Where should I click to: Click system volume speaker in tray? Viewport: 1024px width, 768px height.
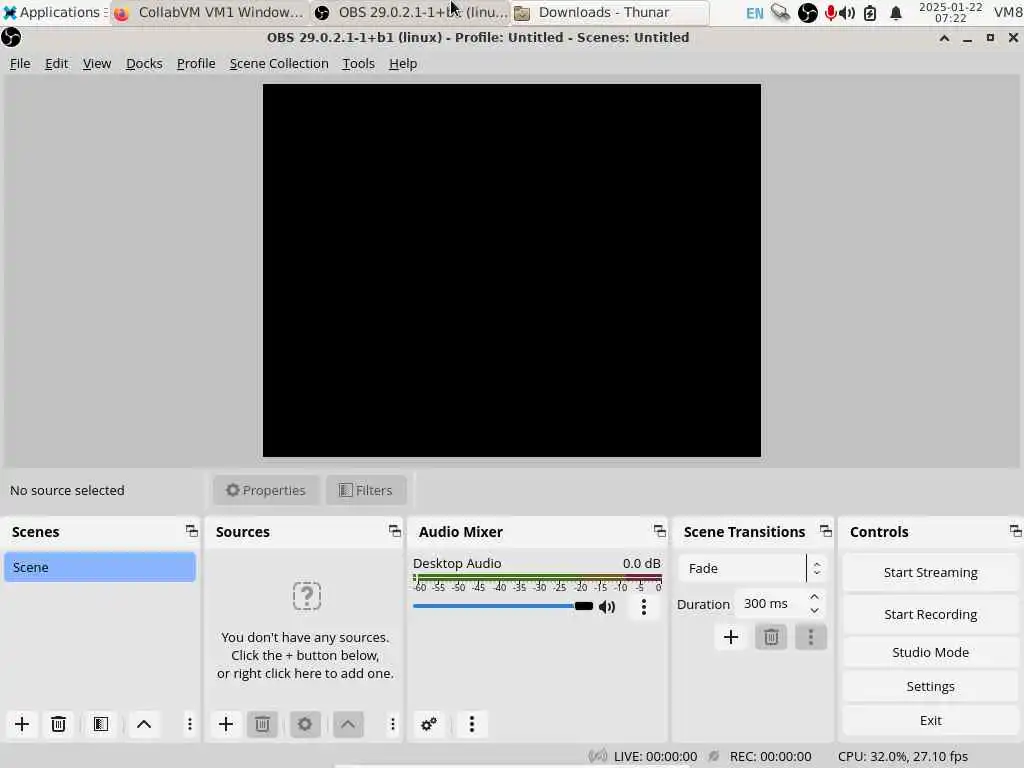(848, 12)
